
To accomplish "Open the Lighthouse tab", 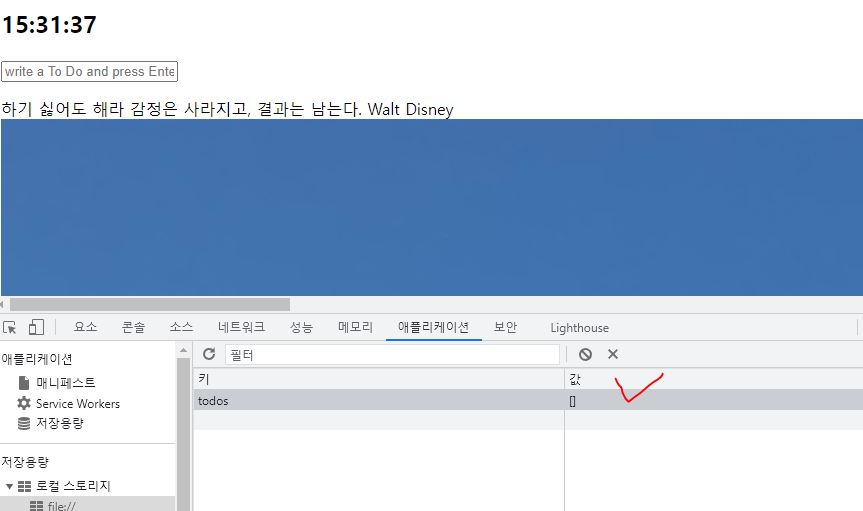I will (x=580, y=328).
